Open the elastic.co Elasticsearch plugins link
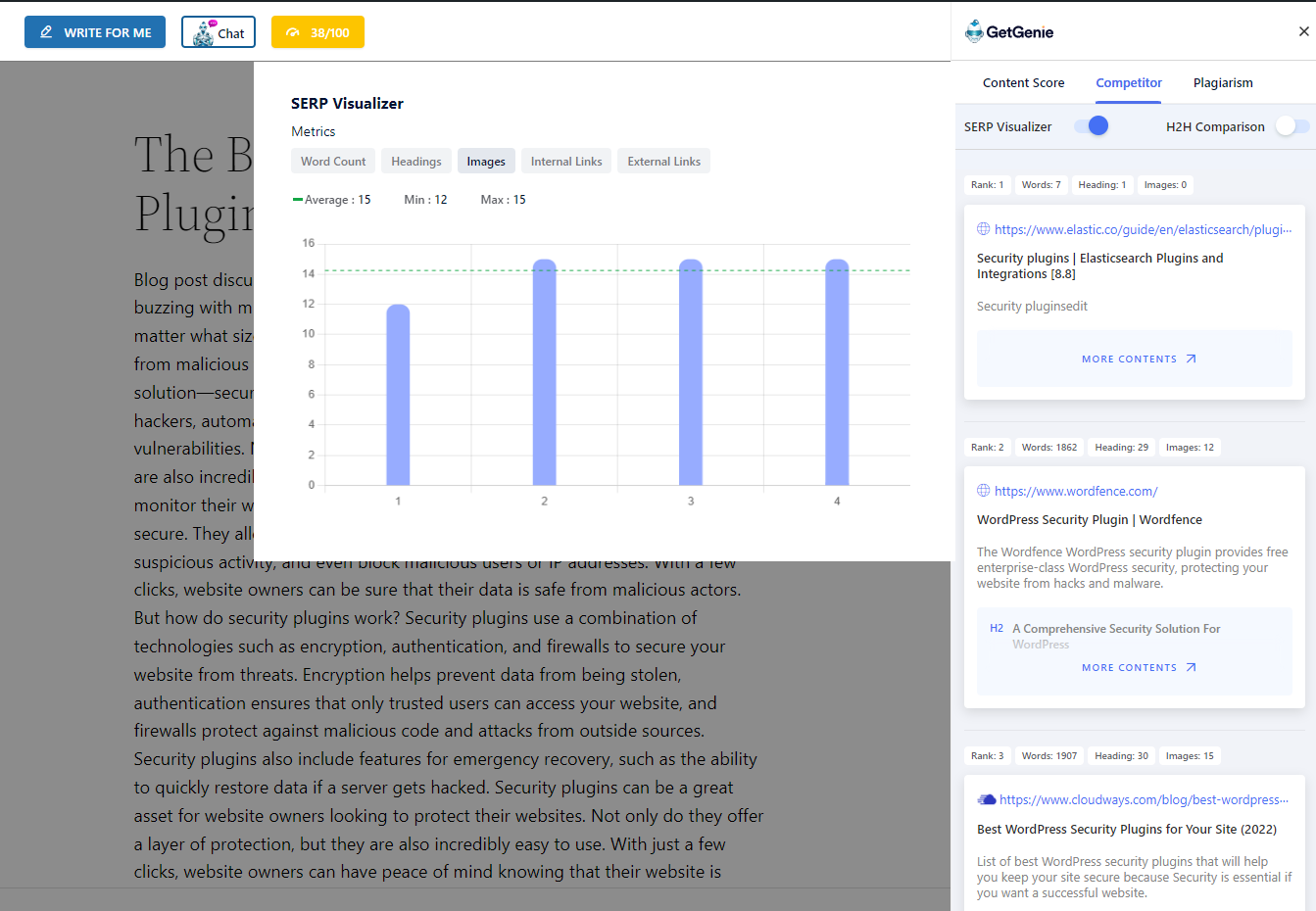This screenshot has width=1316, height=911. pyautogui.click(x=1143, y=229)
